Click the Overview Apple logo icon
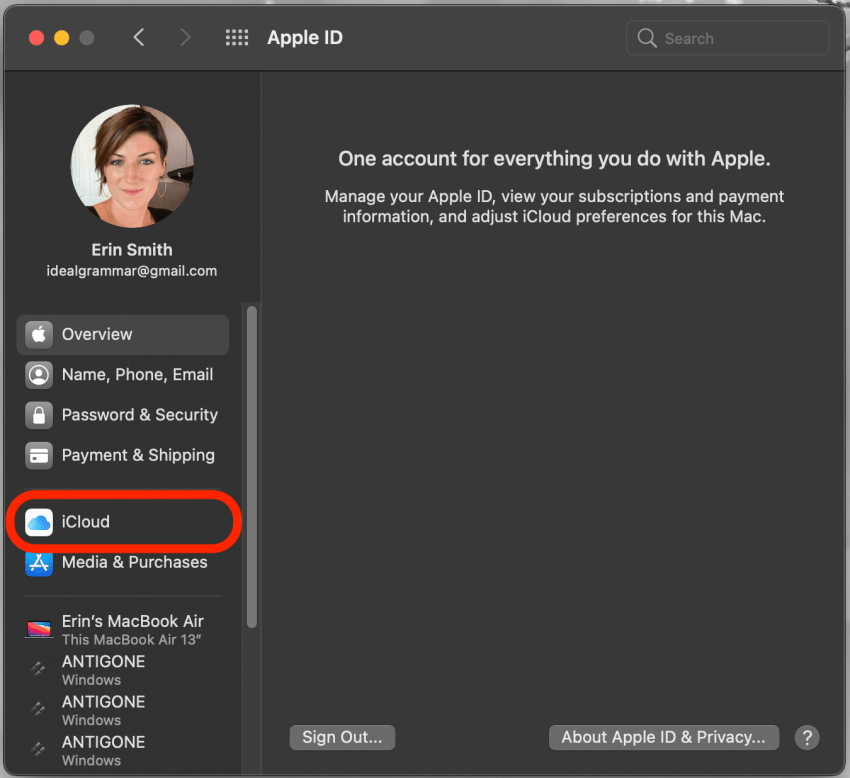Image resolution: width=850 pixels, height=778 pixels. click(x=39, y=335)
